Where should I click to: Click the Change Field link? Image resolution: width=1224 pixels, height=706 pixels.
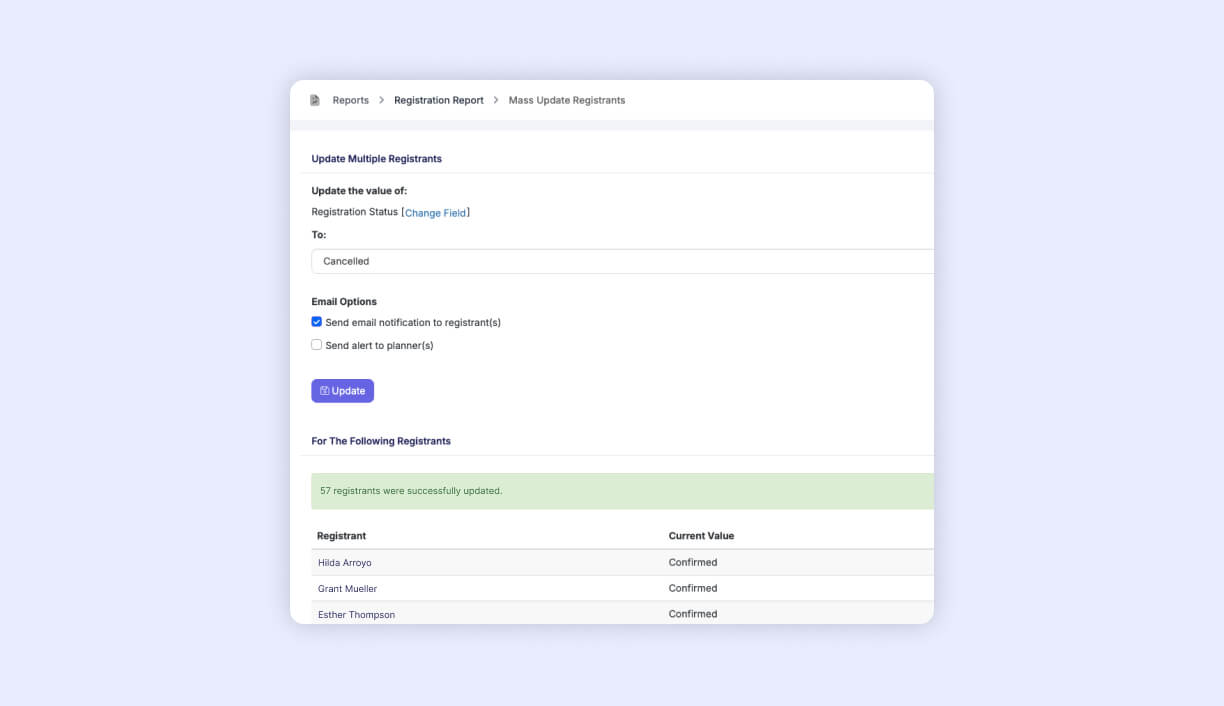click(x=436, y=212)
